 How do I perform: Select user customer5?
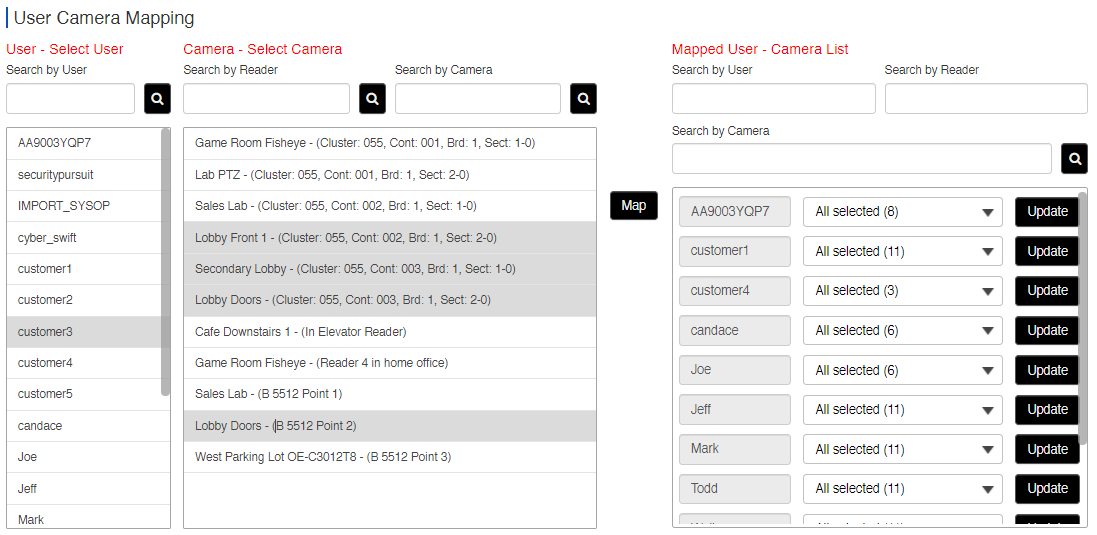coord(84,394)
